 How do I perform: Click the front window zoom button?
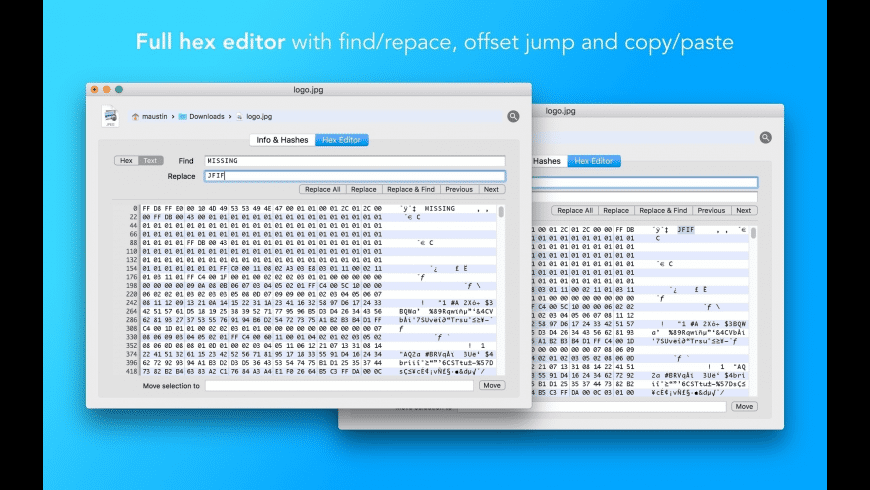(119, 89)
